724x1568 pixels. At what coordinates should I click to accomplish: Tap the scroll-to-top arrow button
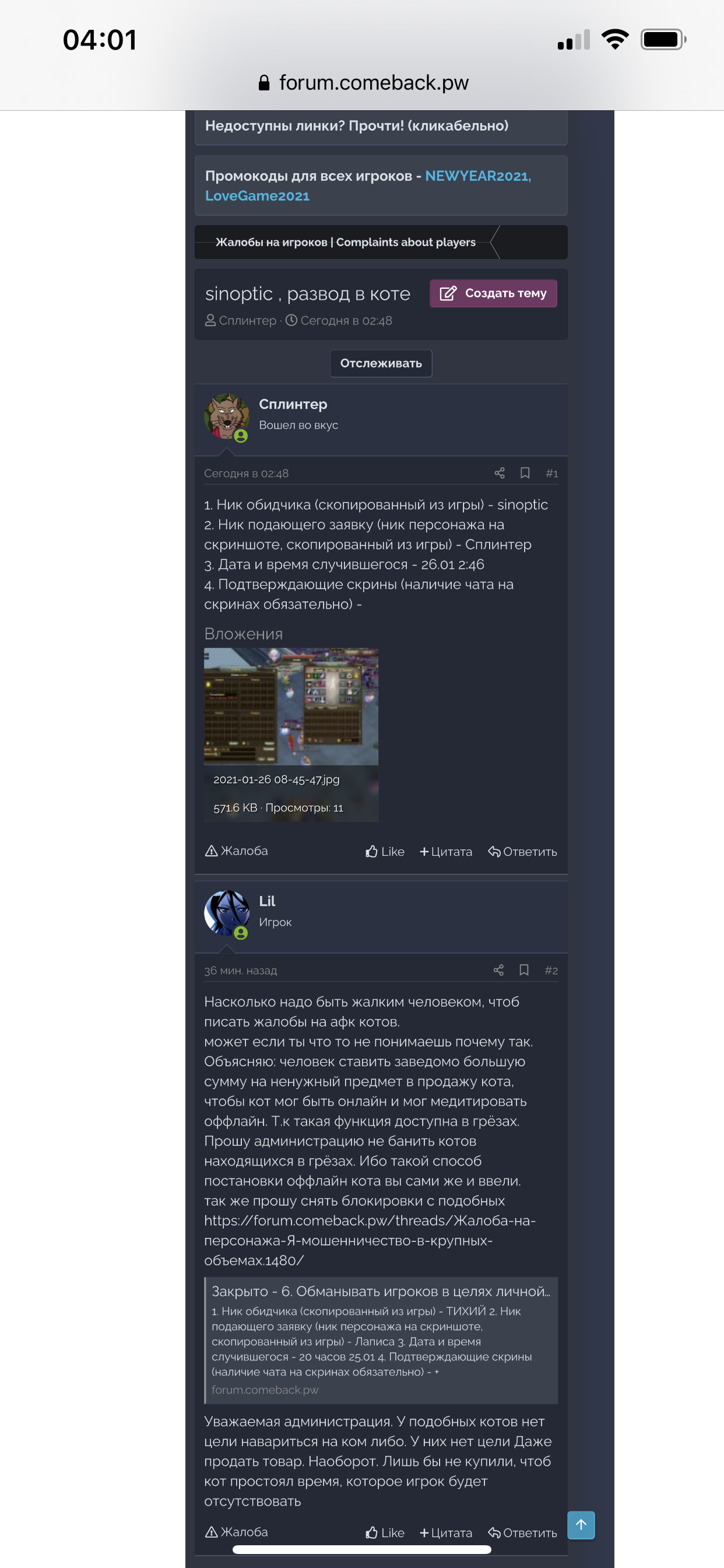[581, 1525]
